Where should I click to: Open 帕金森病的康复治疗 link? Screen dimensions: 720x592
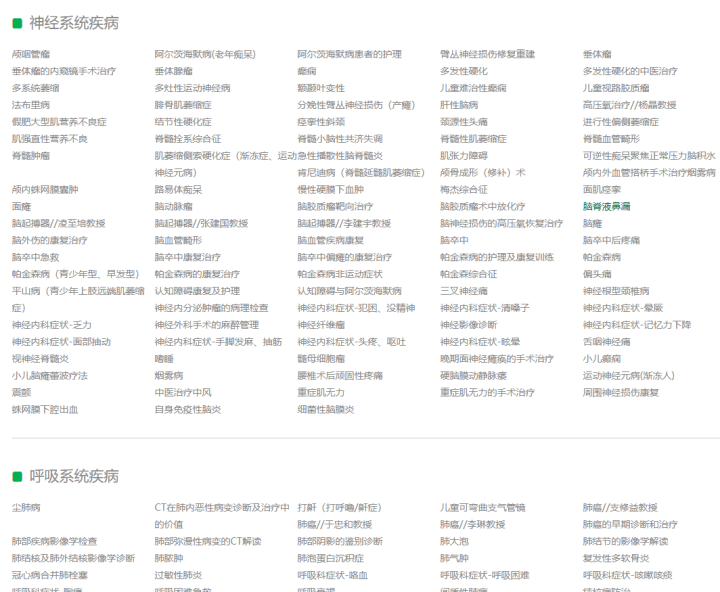click(197, 274)
